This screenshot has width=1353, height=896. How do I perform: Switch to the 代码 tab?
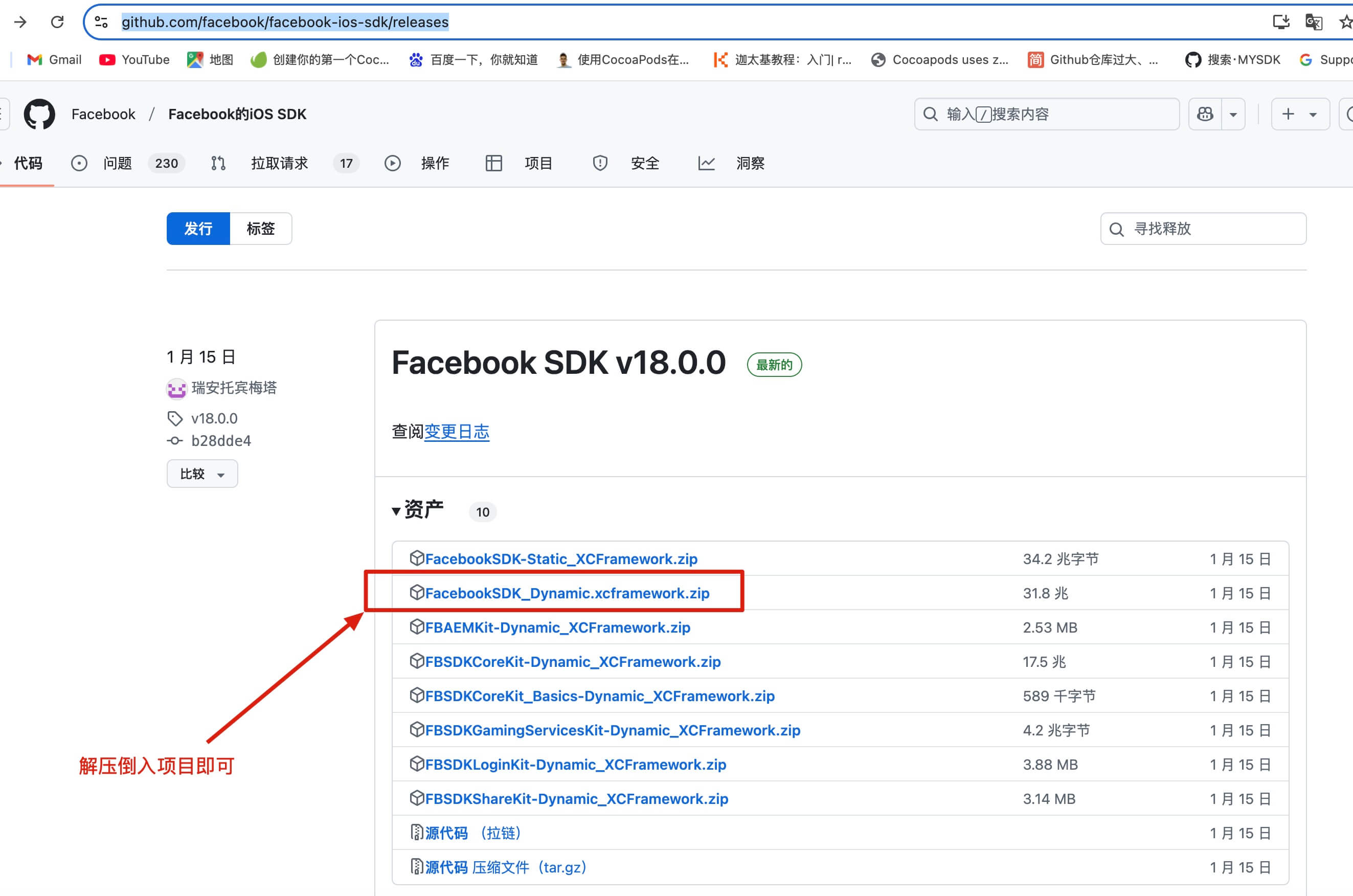coord(28,164)
